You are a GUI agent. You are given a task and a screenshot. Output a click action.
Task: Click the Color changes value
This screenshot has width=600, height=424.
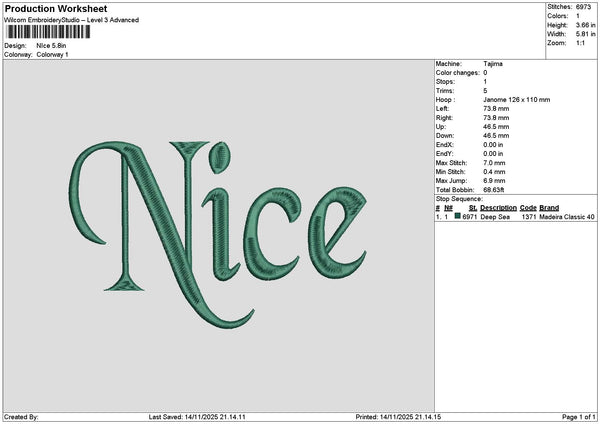[485, 73]
